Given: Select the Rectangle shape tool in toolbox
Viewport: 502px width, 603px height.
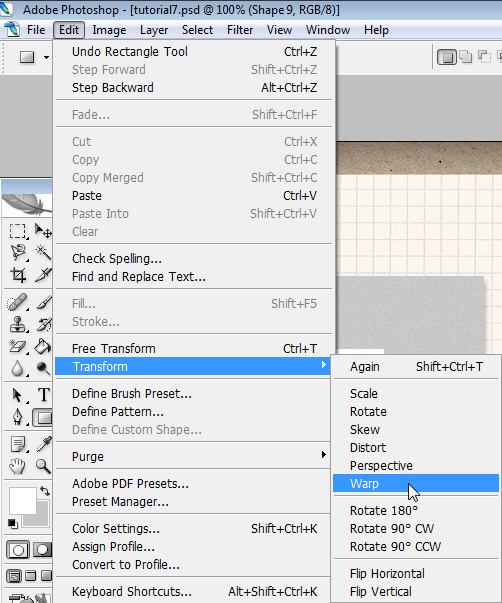Looking at the screenshot, I should tap(43, 418).
